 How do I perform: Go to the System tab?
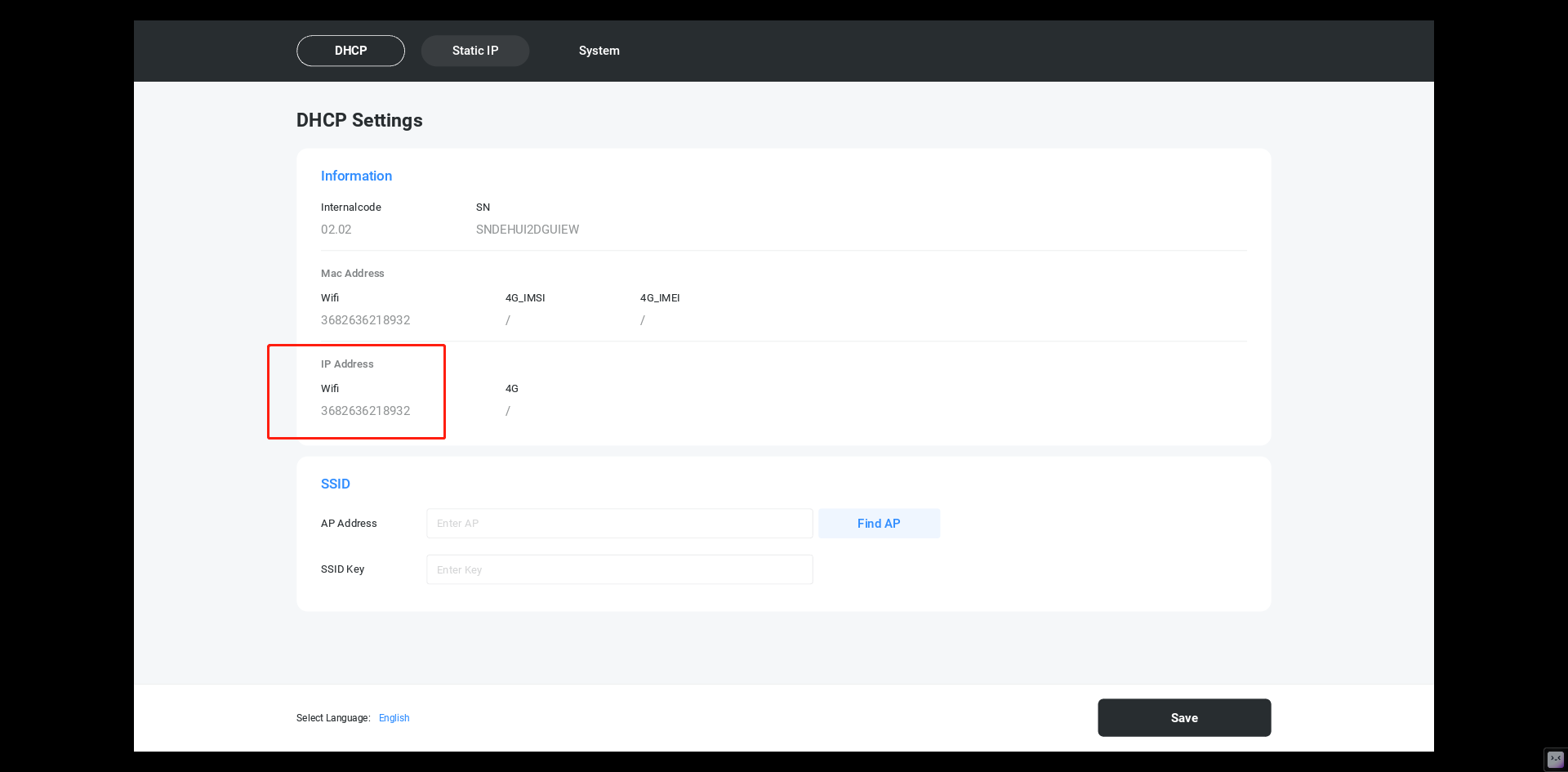coord(599,51)
